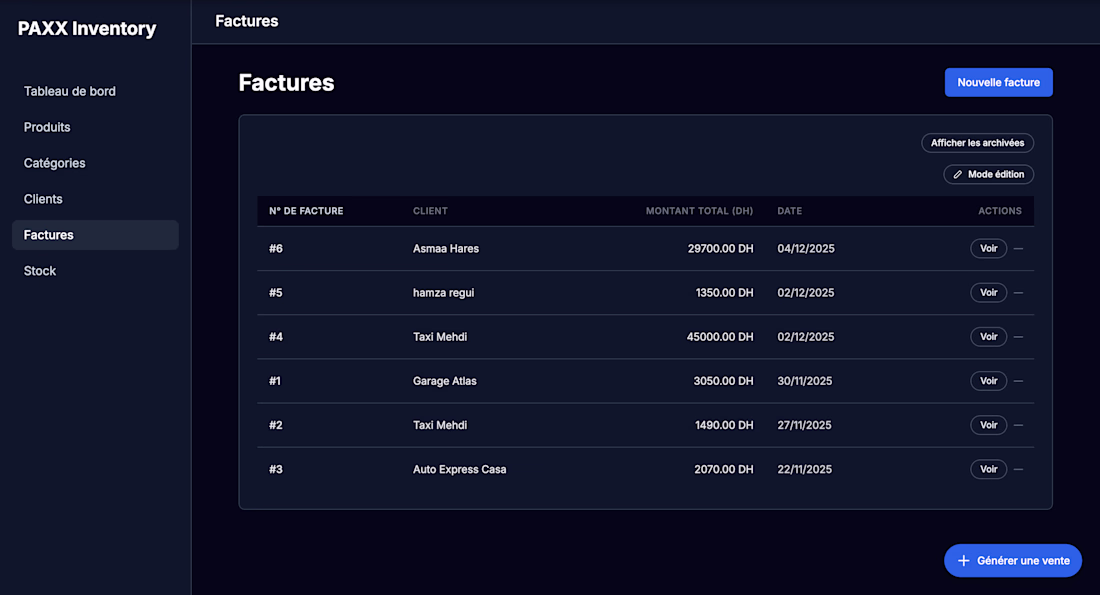Select Factures in sidebar
Viewport: 1100px width, 595px height.
[49, 235]
